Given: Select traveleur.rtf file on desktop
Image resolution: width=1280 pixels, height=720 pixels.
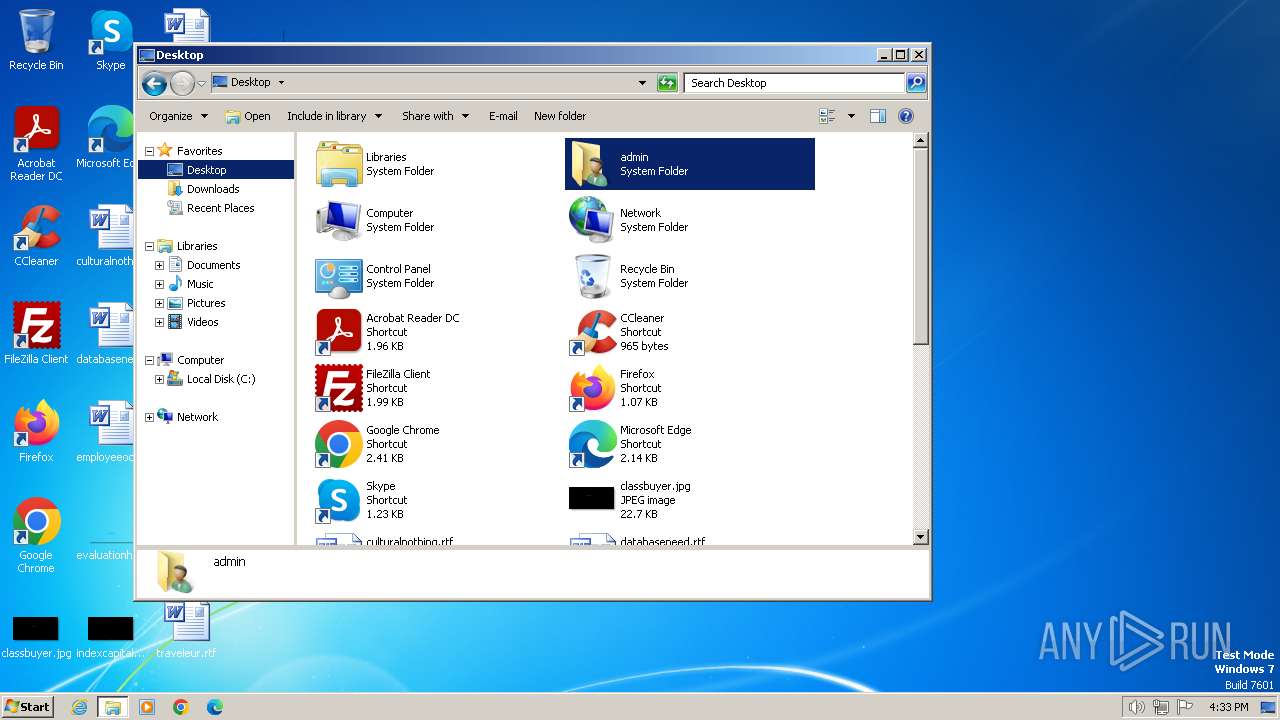Looking at the screenshot, I should click(x=186, y=630).
